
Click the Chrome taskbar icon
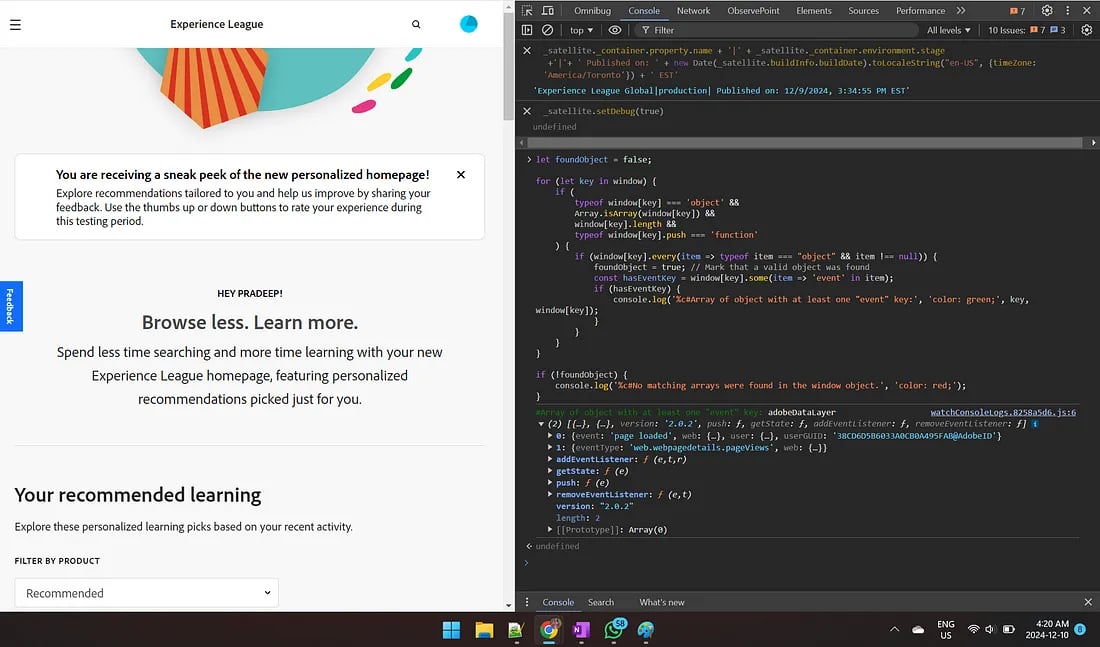549,629
